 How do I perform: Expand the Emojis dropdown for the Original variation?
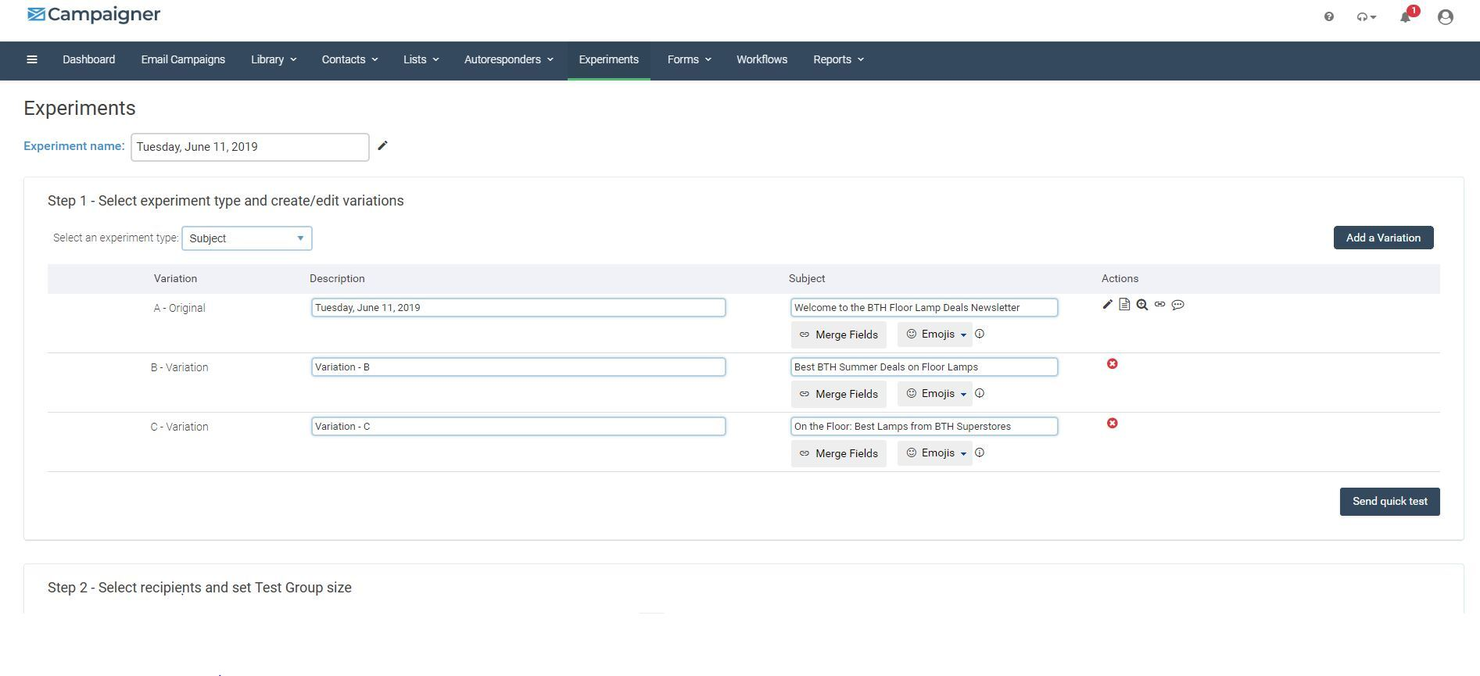click(935, 334)
